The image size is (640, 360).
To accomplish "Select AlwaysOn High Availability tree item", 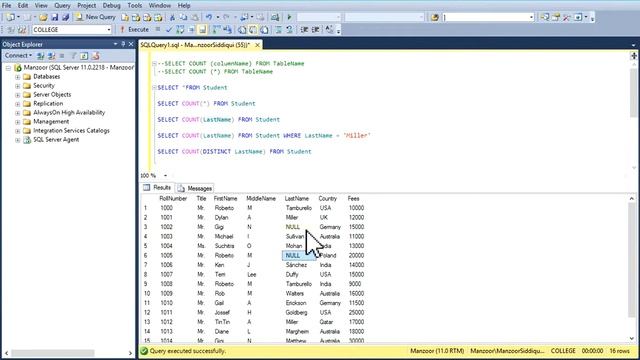I will pyautogui.click(x=69, y=112).
